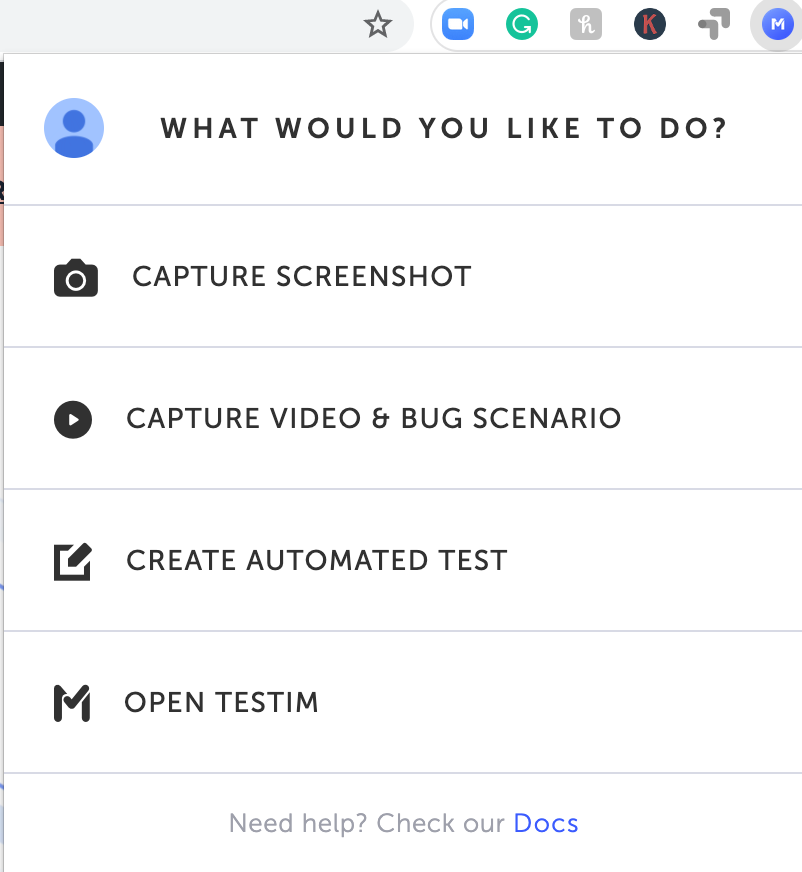Select the Honey extension icon

coord(586,24)
